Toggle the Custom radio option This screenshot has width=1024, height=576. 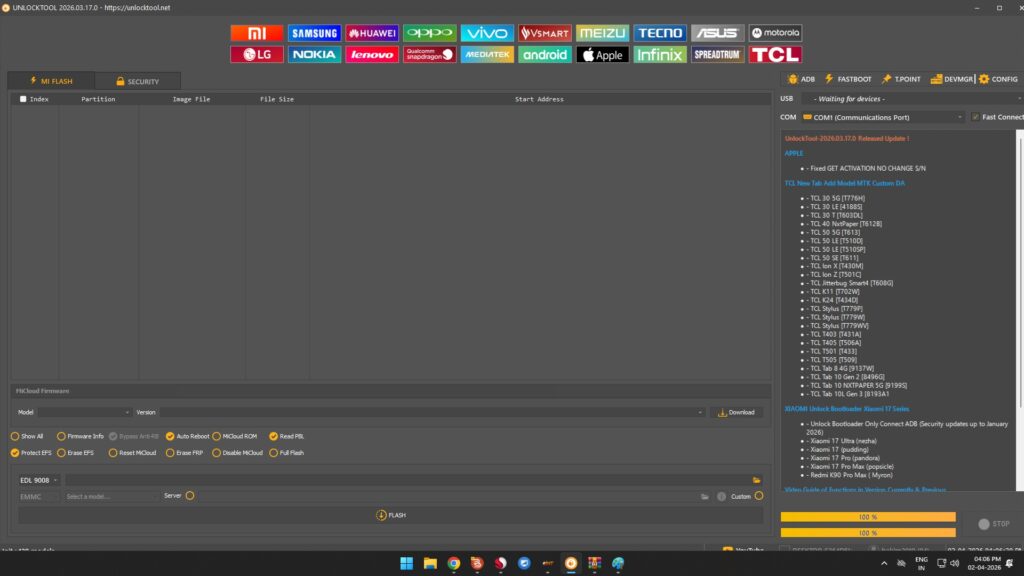point(759,496)
